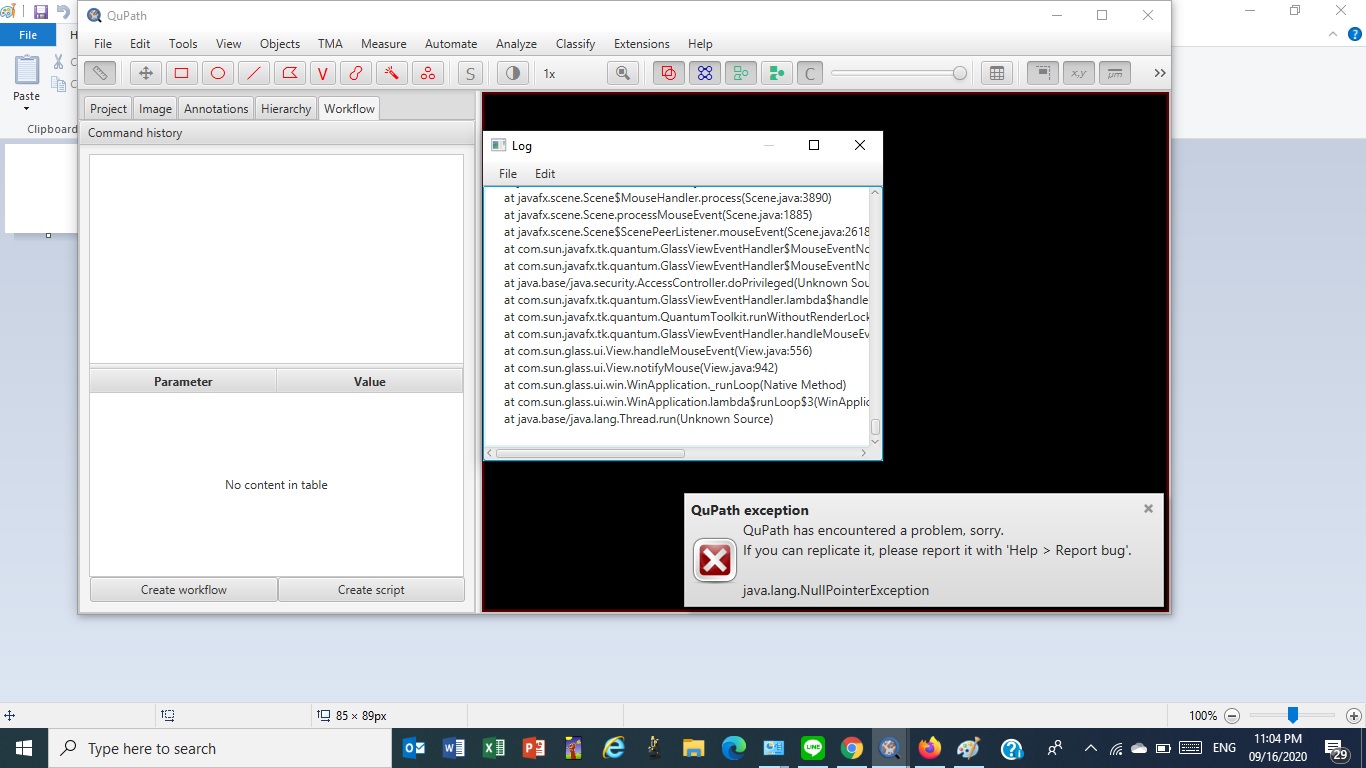Open the detection measurements table icon

point(996,72)
